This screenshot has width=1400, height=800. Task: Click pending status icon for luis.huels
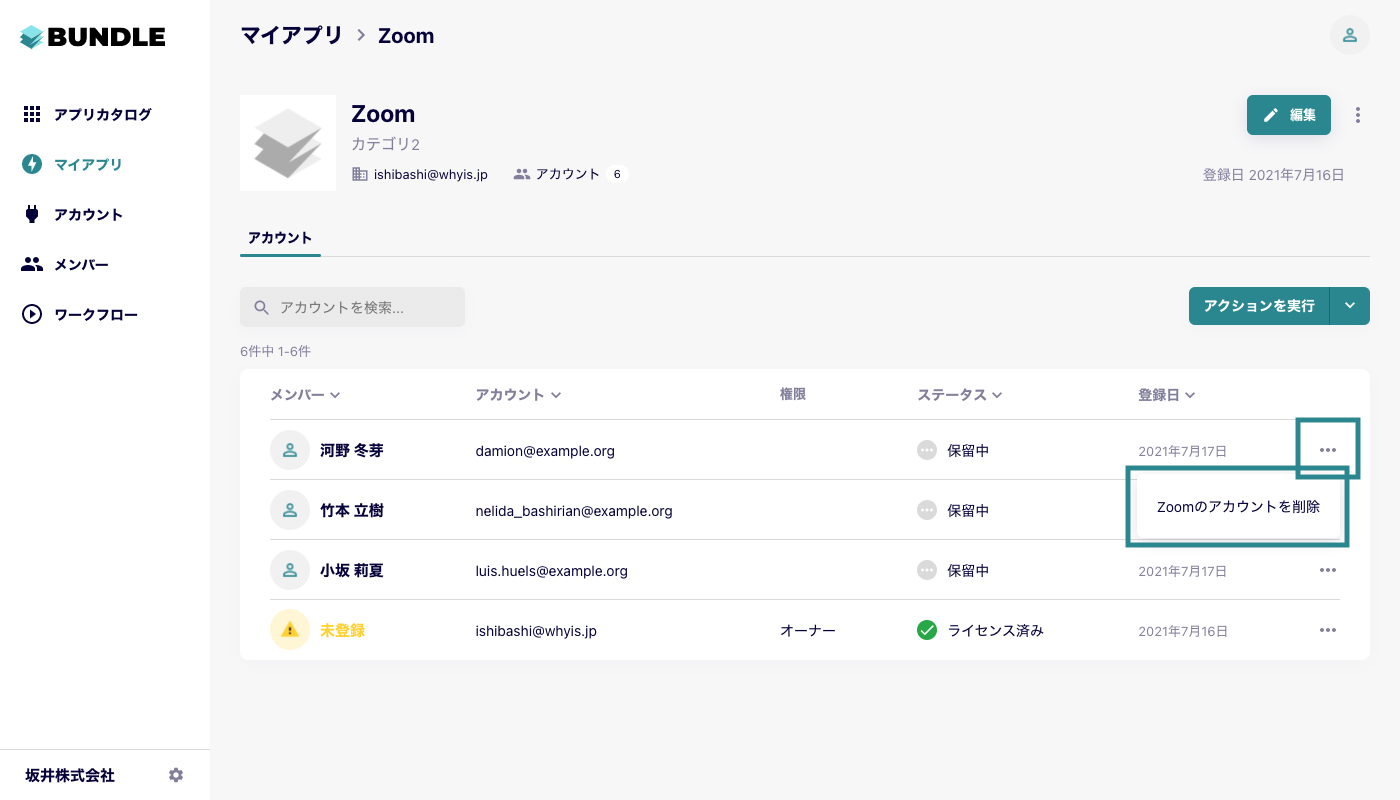pyautogui.click(x=927, y=570)
